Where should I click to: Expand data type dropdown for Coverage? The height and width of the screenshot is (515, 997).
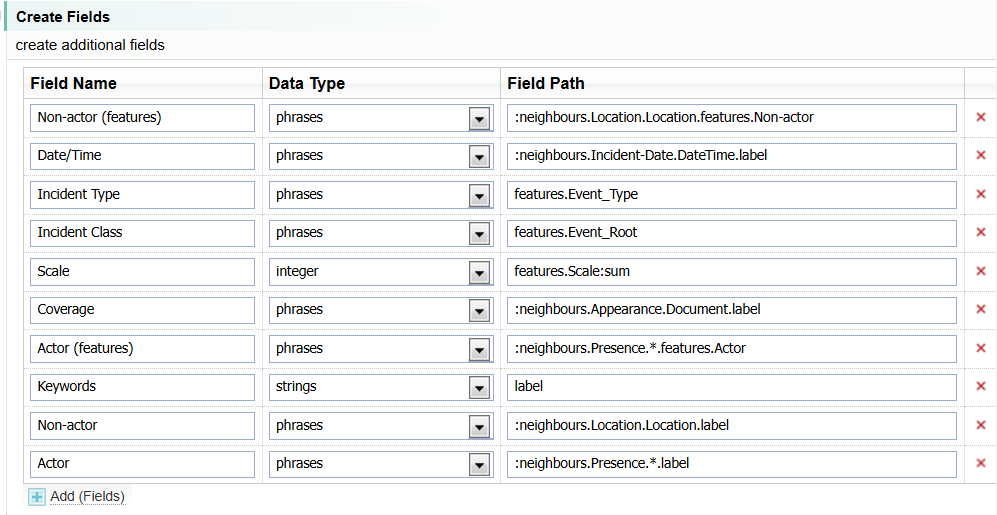tap(480, 310)
